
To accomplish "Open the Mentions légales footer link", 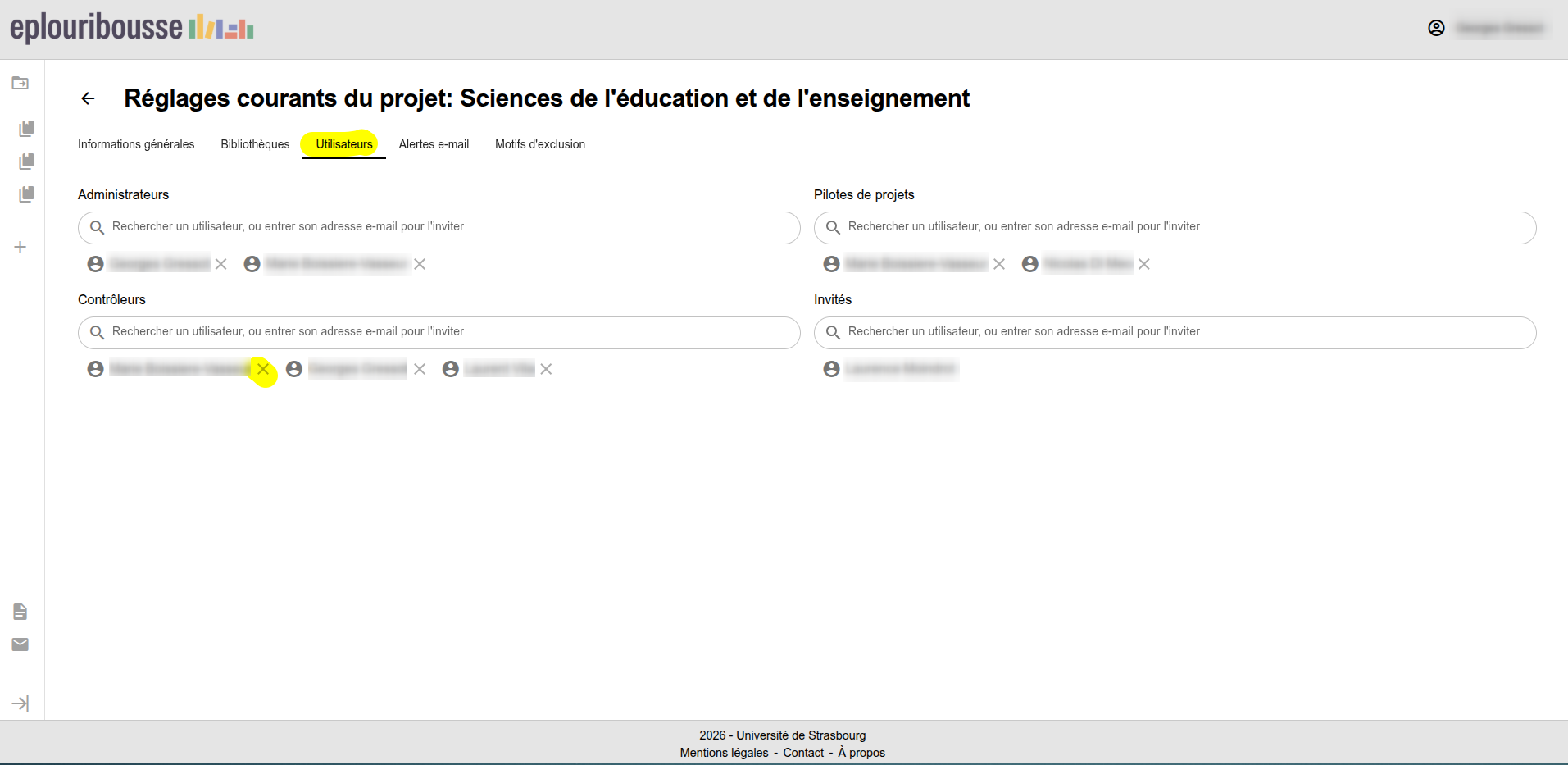I will click(724, 753).
